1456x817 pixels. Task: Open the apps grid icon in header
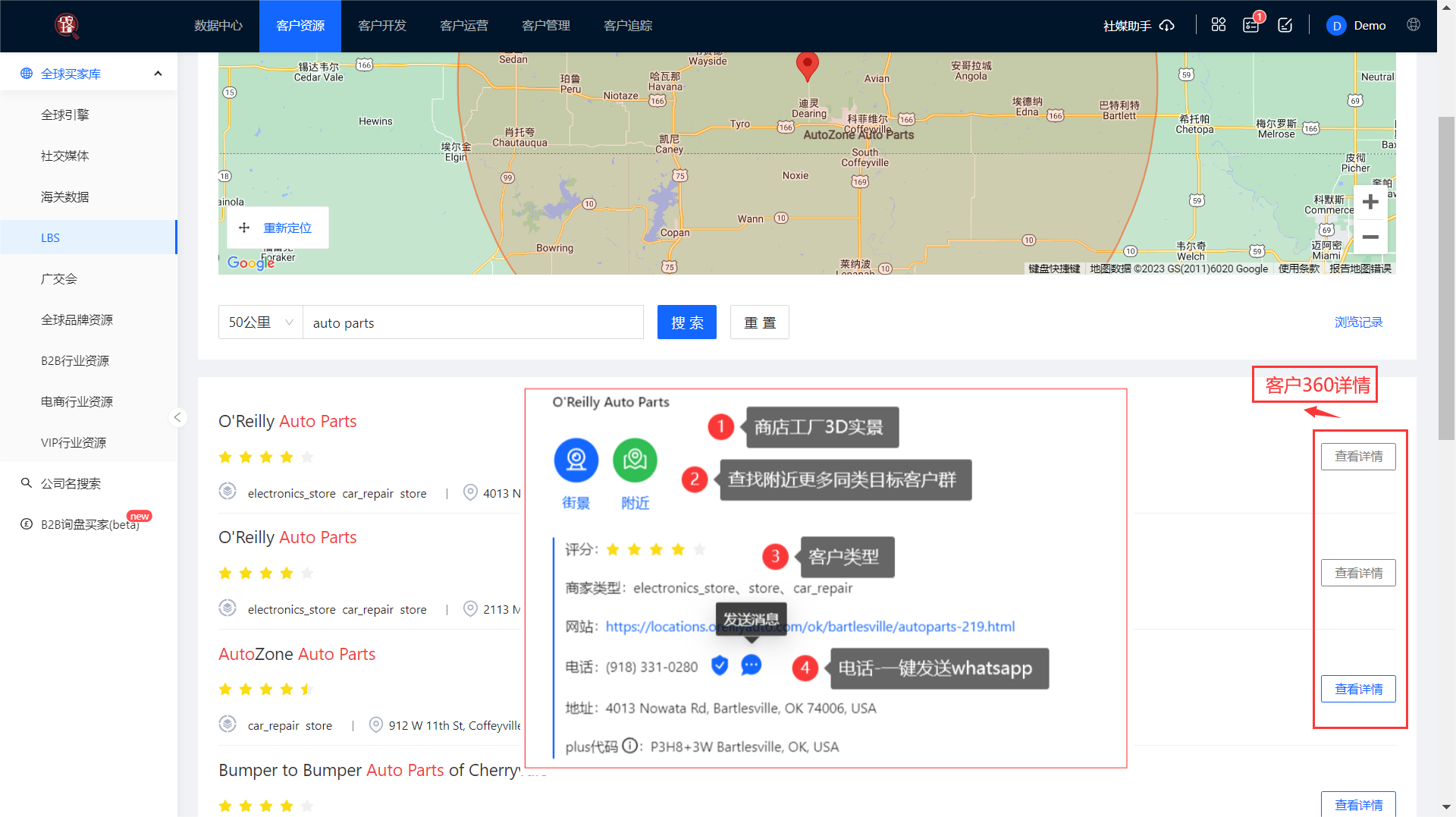1219,25
